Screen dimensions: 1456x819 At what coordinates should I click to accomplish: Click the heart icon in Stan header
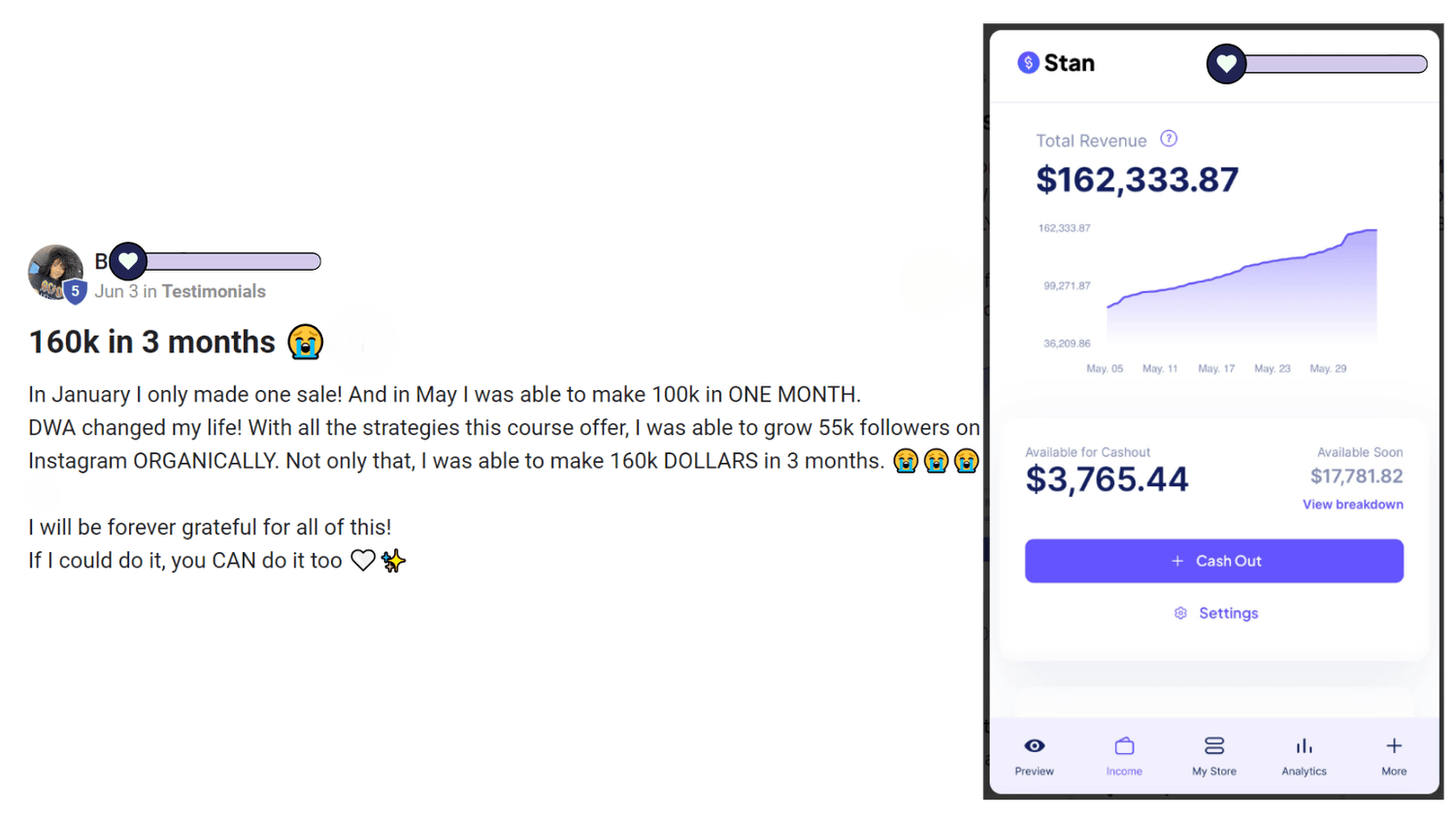tap(1226, 64)
